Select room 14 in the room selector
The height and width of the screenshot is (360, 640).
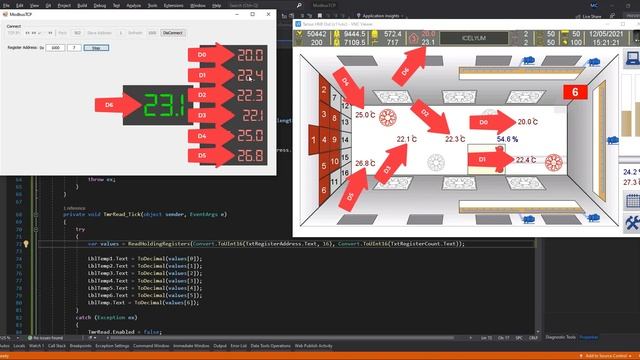345,140
